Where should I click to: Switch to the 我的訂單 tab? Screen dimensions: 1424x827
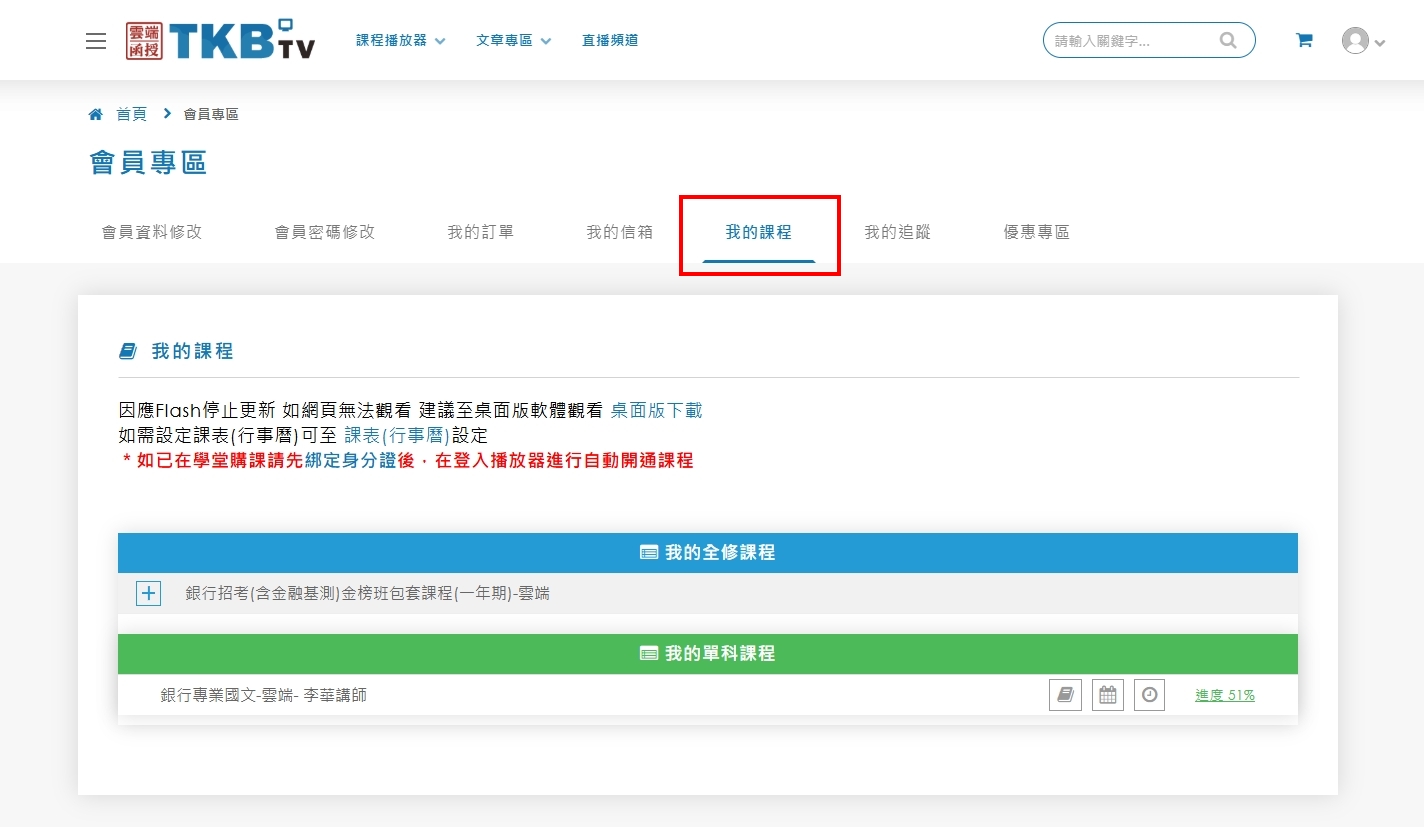(480, 232)
